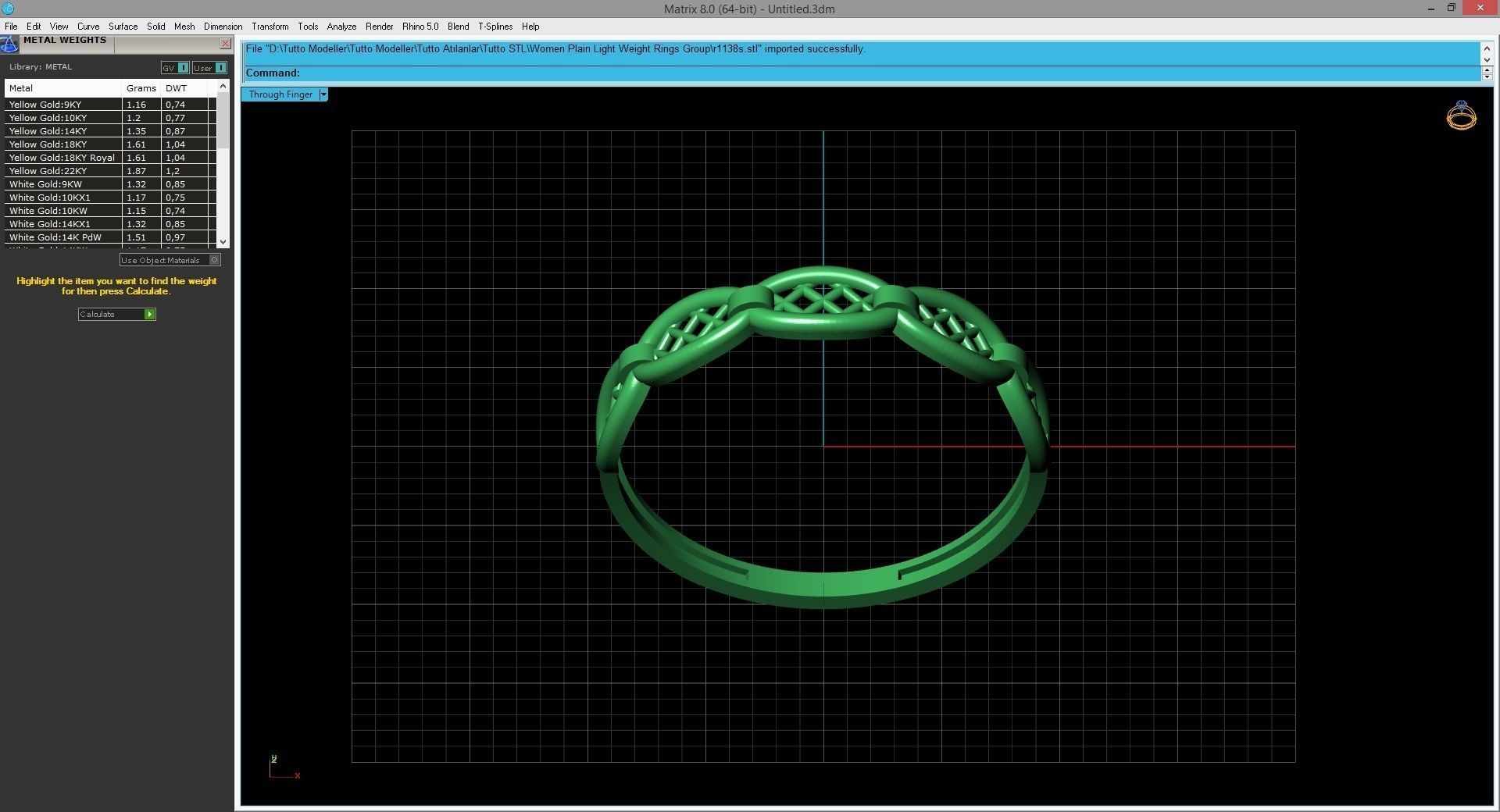Open the Surface menu
Viewport: 1500px width, 812px height.
(x=123, y=27)
